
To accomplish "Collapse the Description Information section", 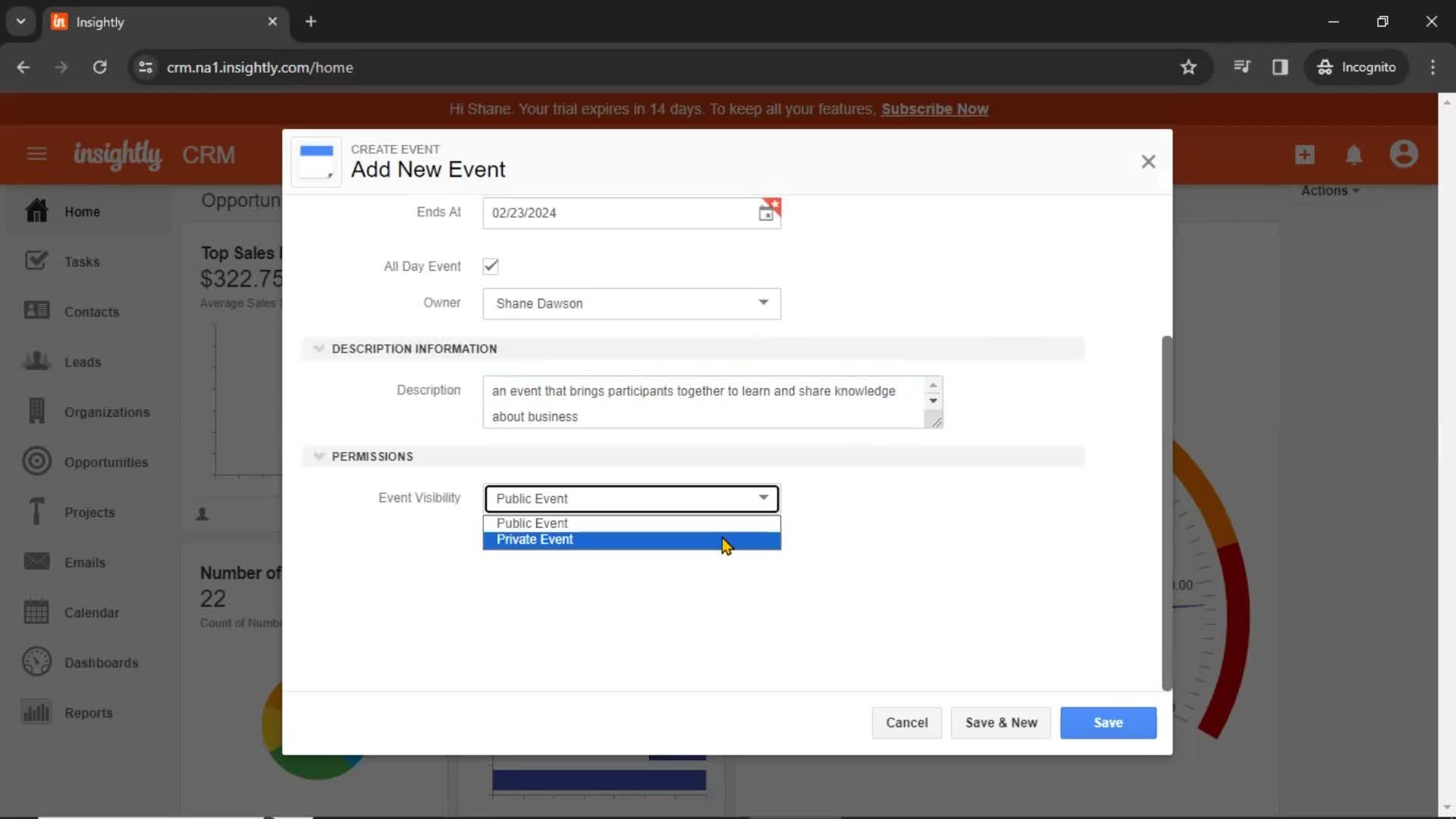I will pyautogui.click(x=318, y=349).
